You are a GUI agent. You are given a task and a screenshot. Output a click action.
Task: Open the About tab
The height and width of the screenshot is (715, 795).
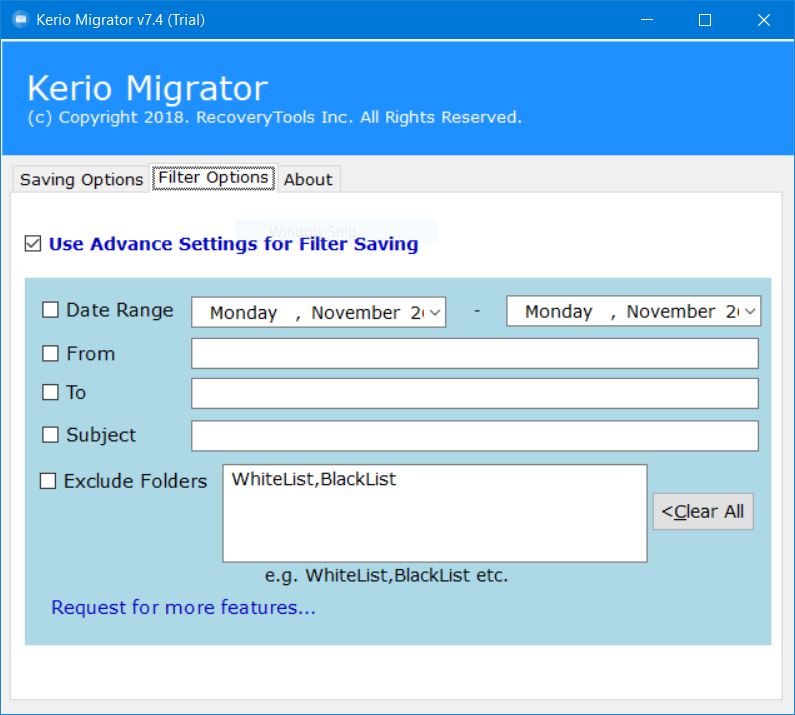[308, 180]
